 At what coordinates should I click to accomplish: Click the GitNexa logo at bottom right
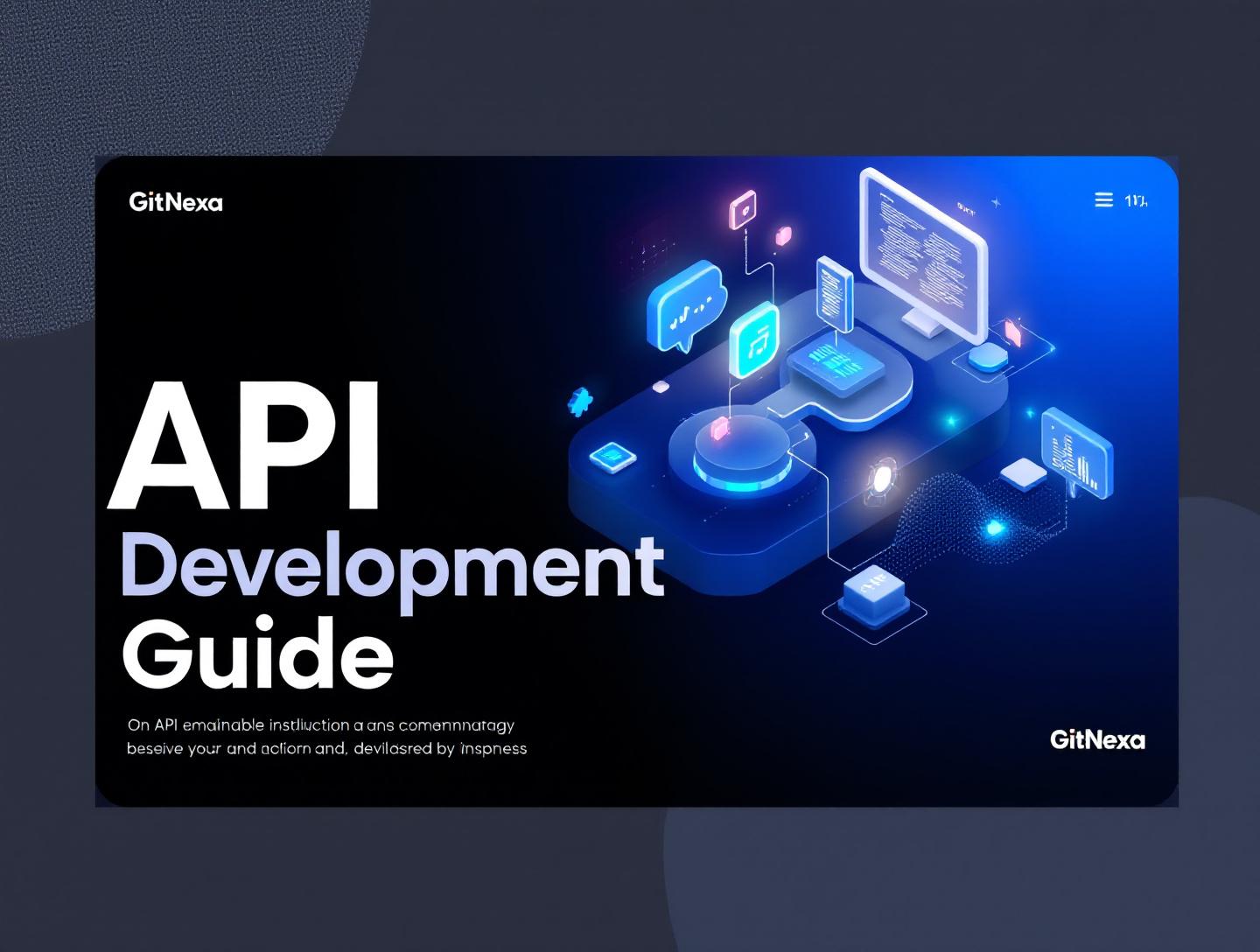tap(1097, 740)
